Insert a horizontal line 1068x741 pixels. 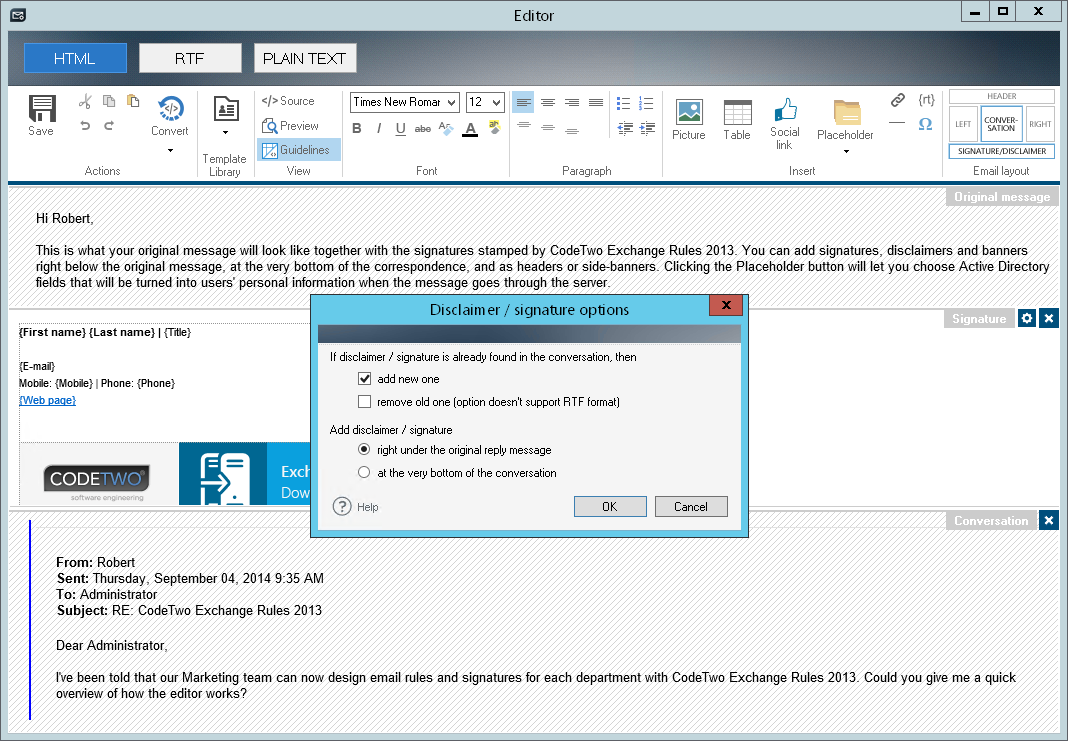coord(897,123)
